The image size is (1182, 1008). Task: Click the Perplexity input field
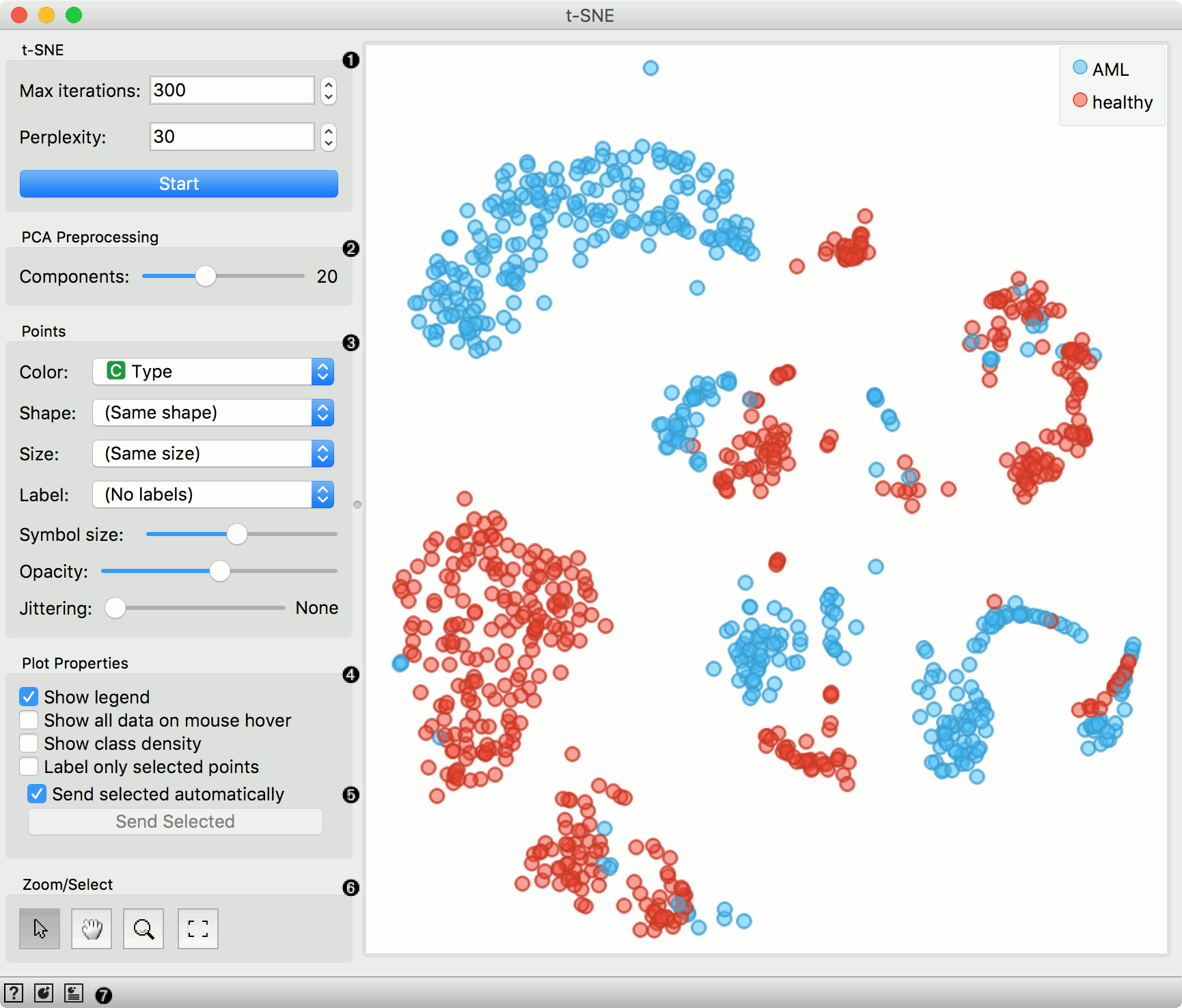232,137
